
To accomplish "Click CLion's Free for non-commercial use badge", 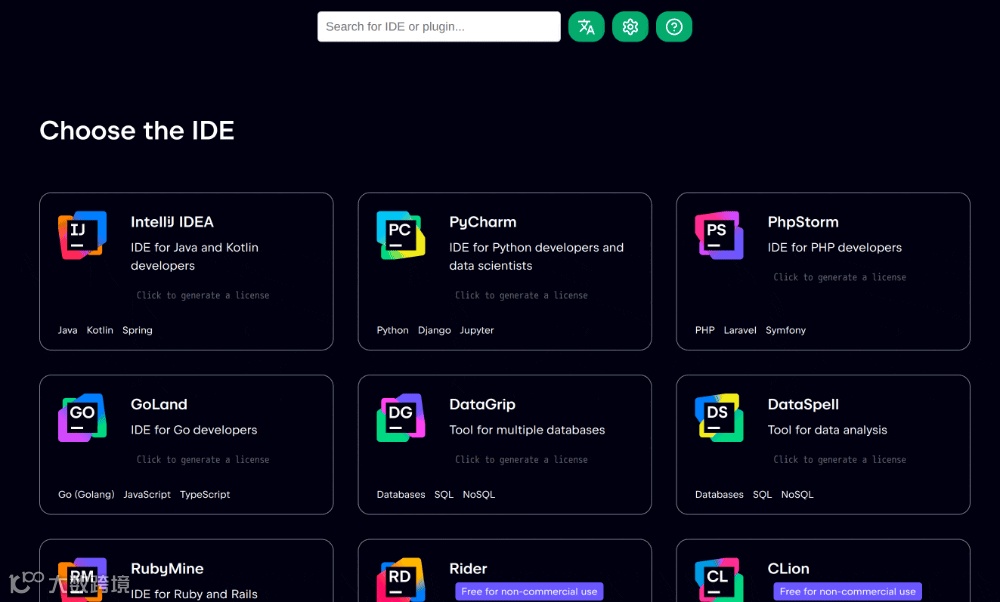I will pos(848,592).
